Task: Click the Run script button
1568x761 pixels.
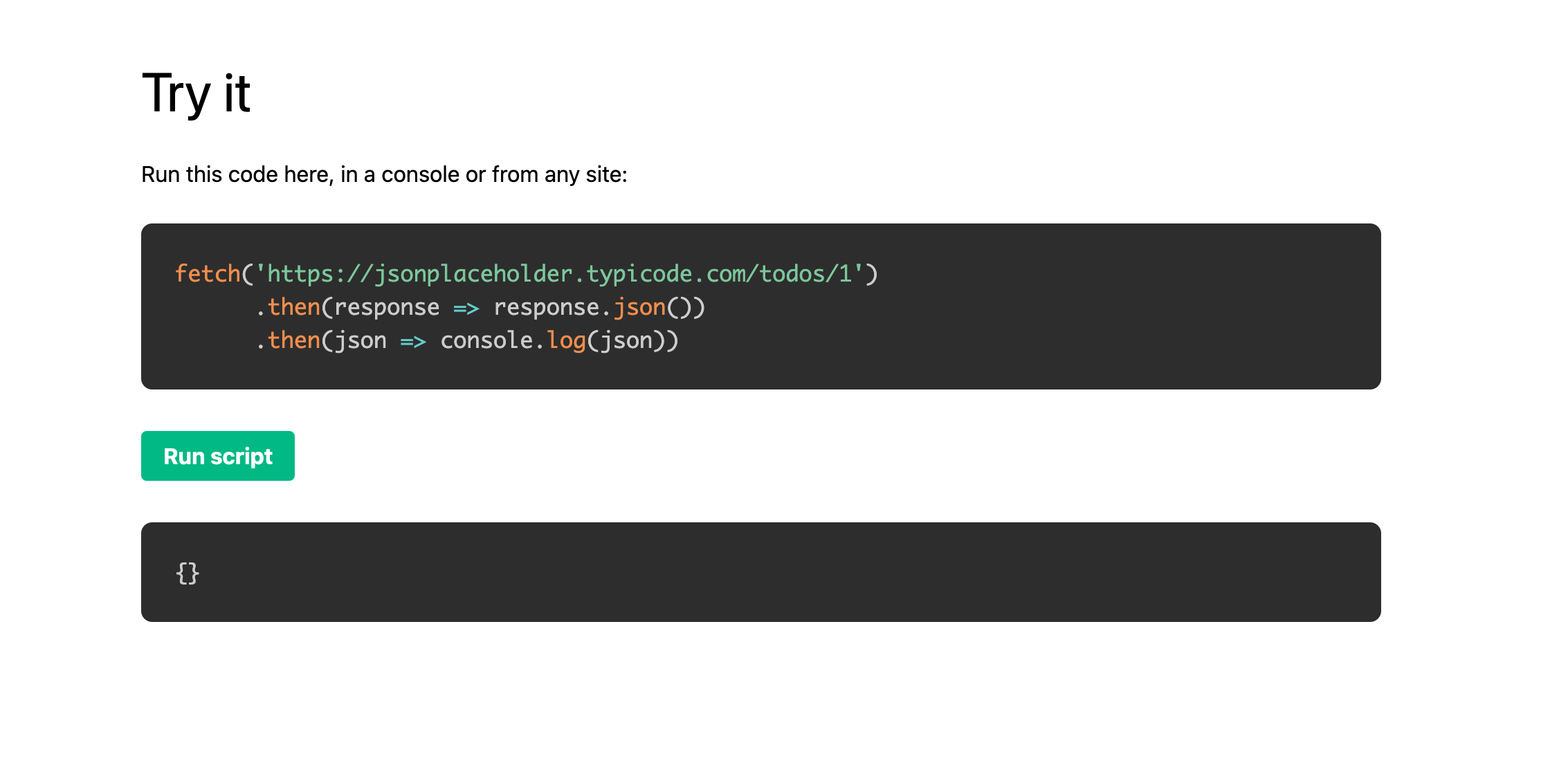Action: click(218, 456)
